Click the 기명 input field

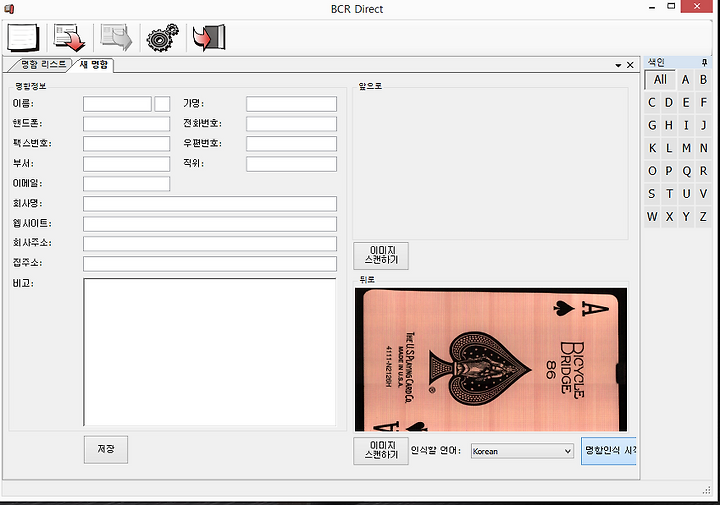tap(291, 104)
